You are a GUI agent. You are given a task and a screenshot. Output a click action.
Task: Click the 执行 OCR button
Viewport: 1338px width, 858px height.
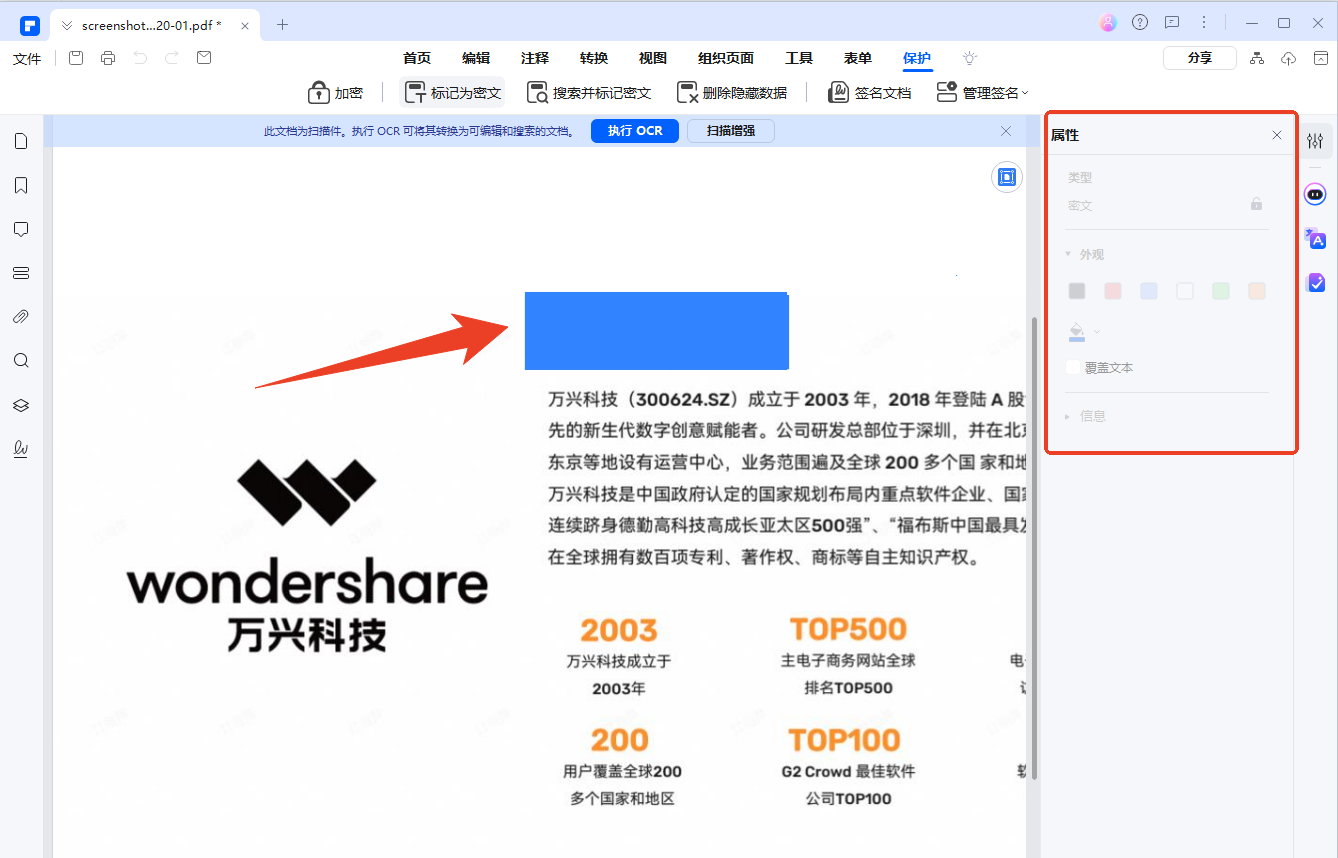click(634, 130)
